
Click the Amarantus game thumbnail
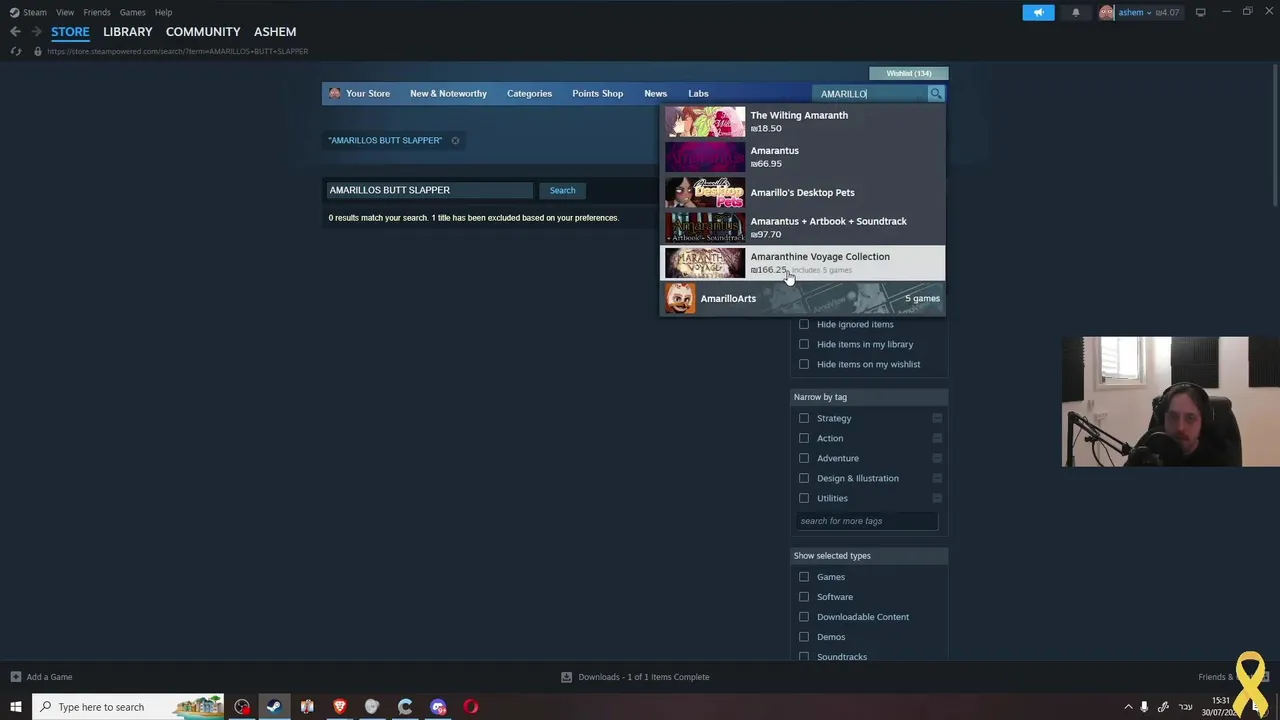705,157
